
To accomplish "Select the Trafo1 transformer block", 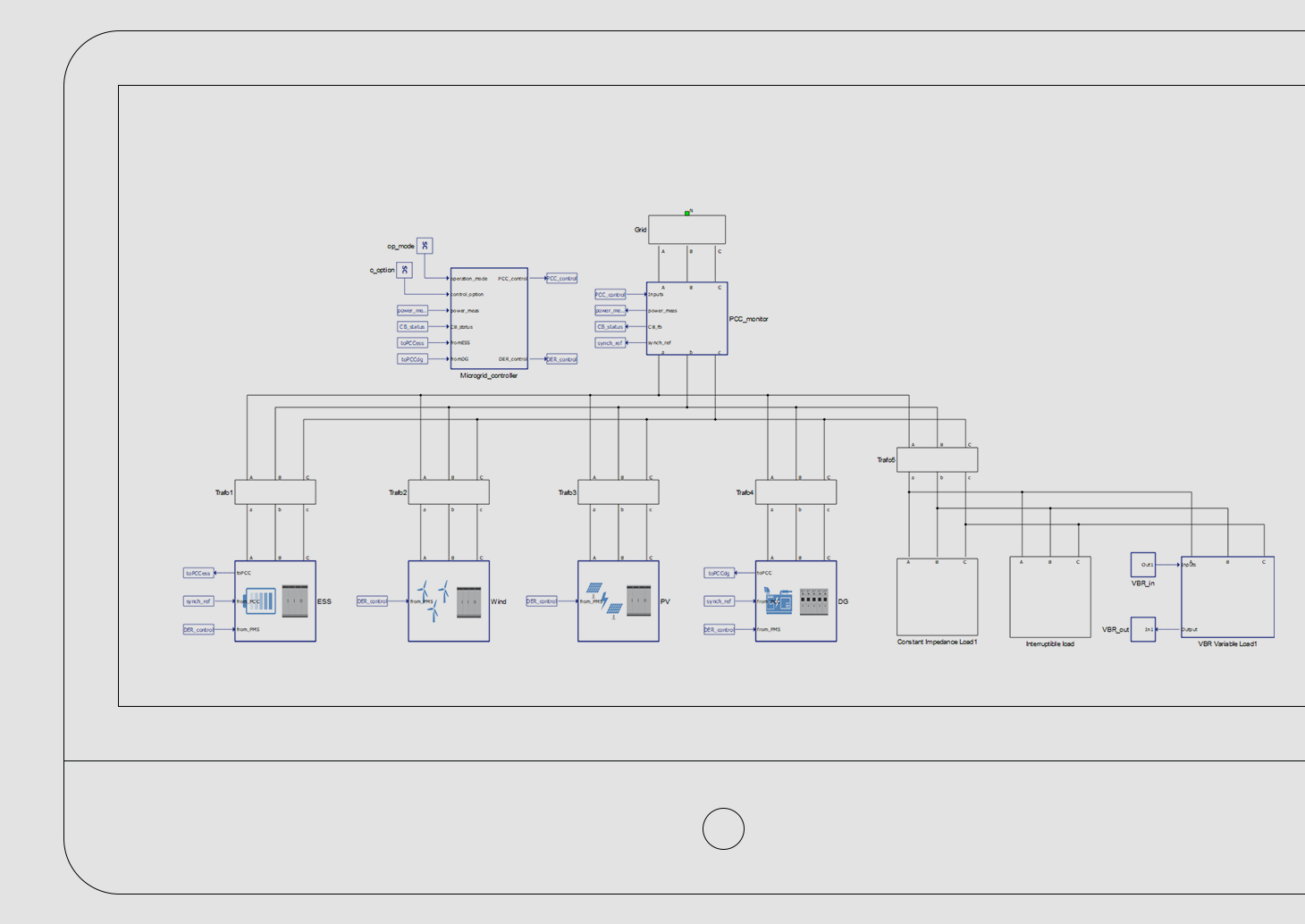I will coord(275,492).
